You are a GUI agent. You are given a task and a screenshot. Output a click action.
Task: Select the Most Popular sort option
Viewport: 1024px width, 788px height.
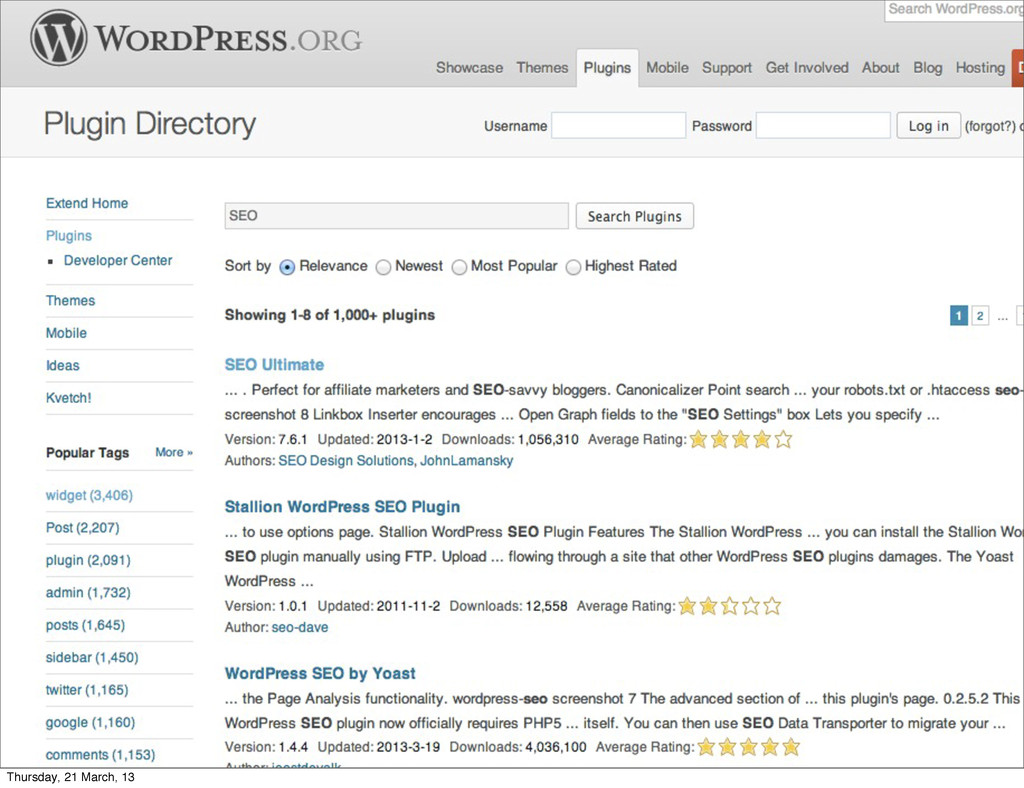coord(459,267)
